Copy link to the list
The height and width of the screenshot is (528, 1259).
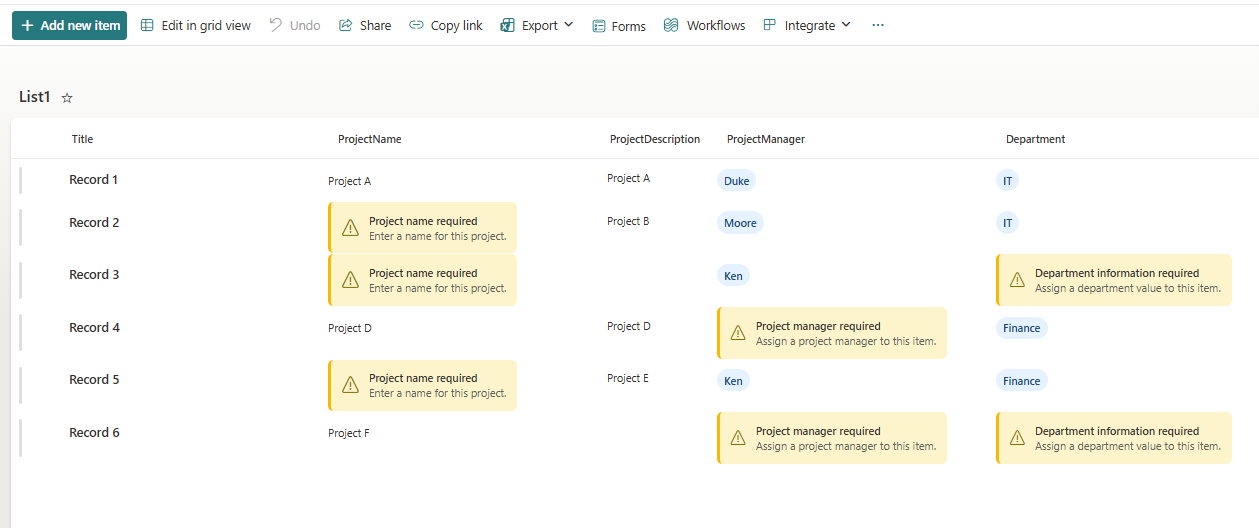click(446, 25)
